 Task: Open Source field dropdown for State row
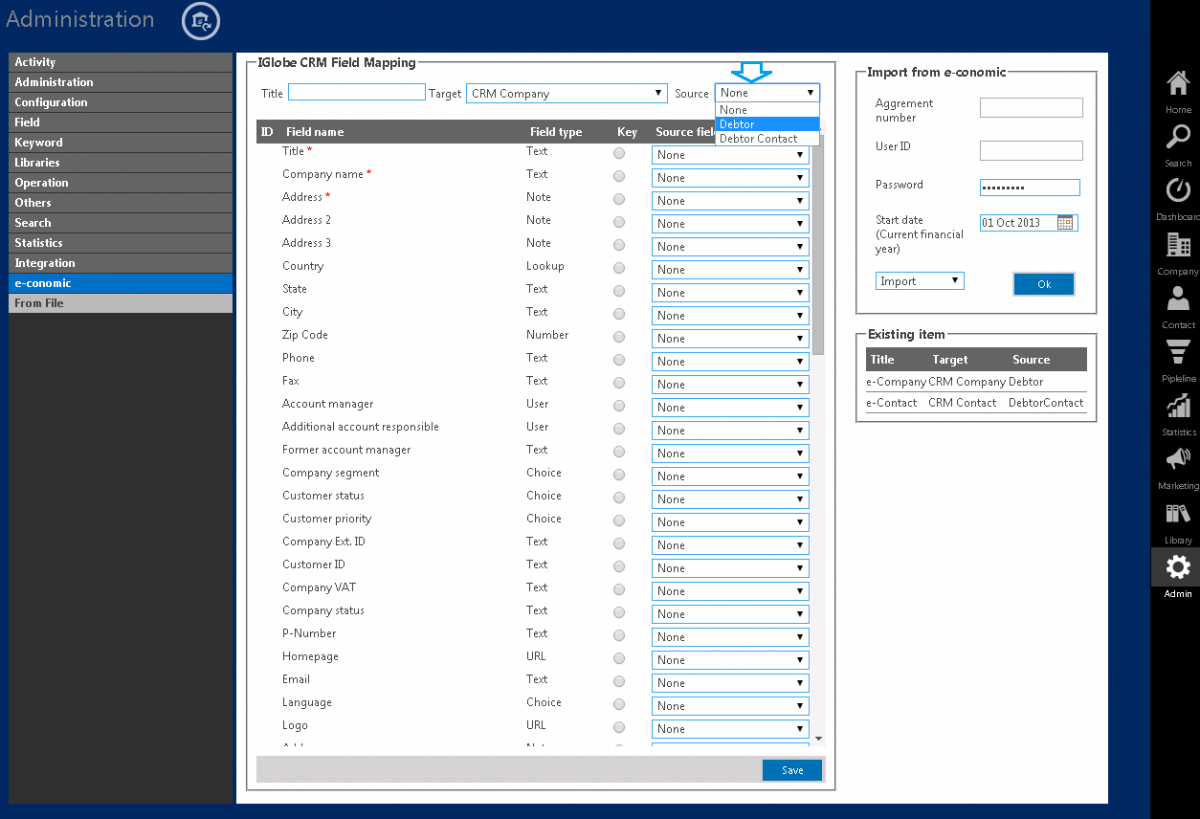(x=730, y=292)
